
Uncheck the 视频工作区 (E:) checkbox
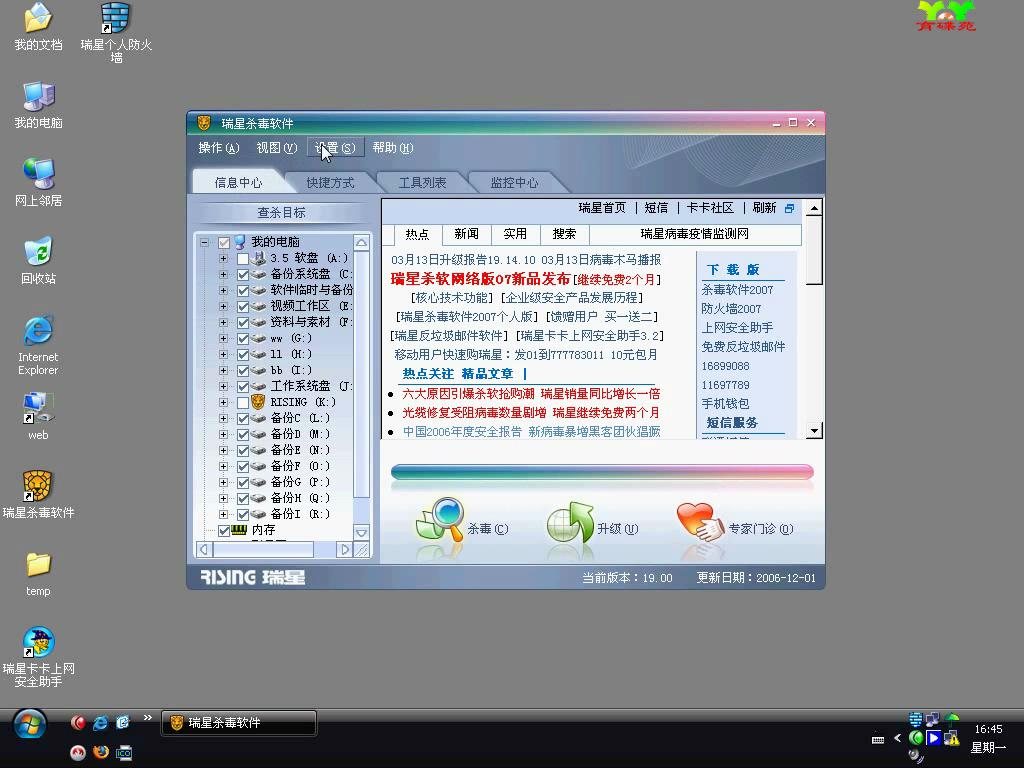coord(243,306)
